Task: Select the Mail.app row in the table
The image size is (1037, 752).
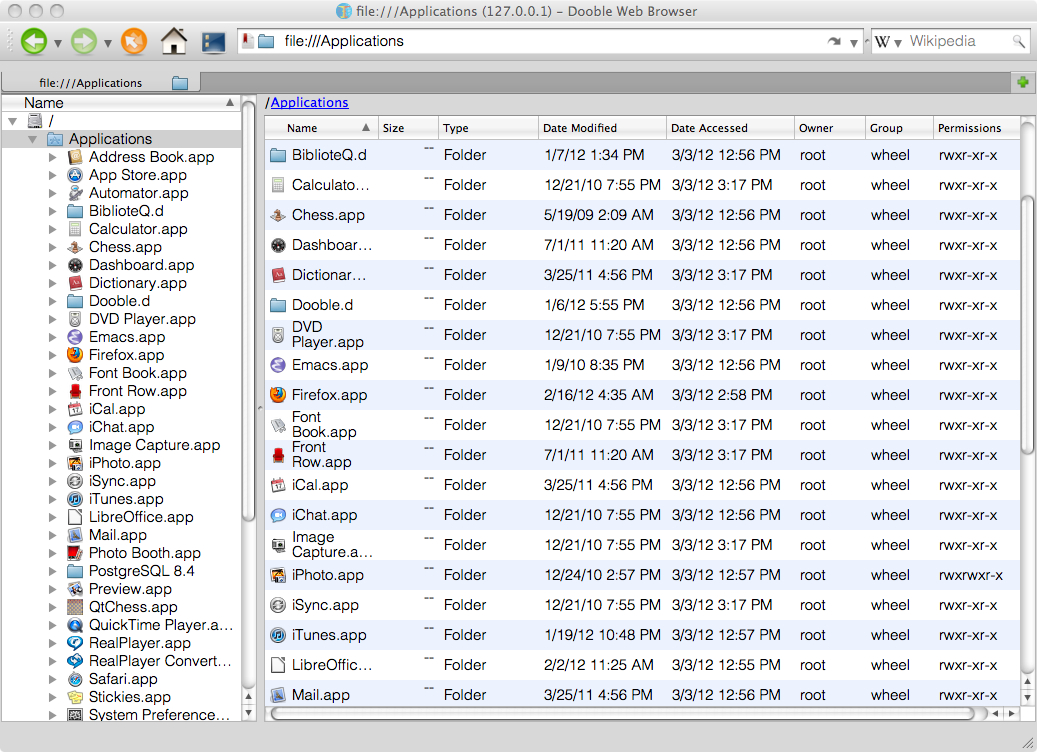Action: [642, 695]
